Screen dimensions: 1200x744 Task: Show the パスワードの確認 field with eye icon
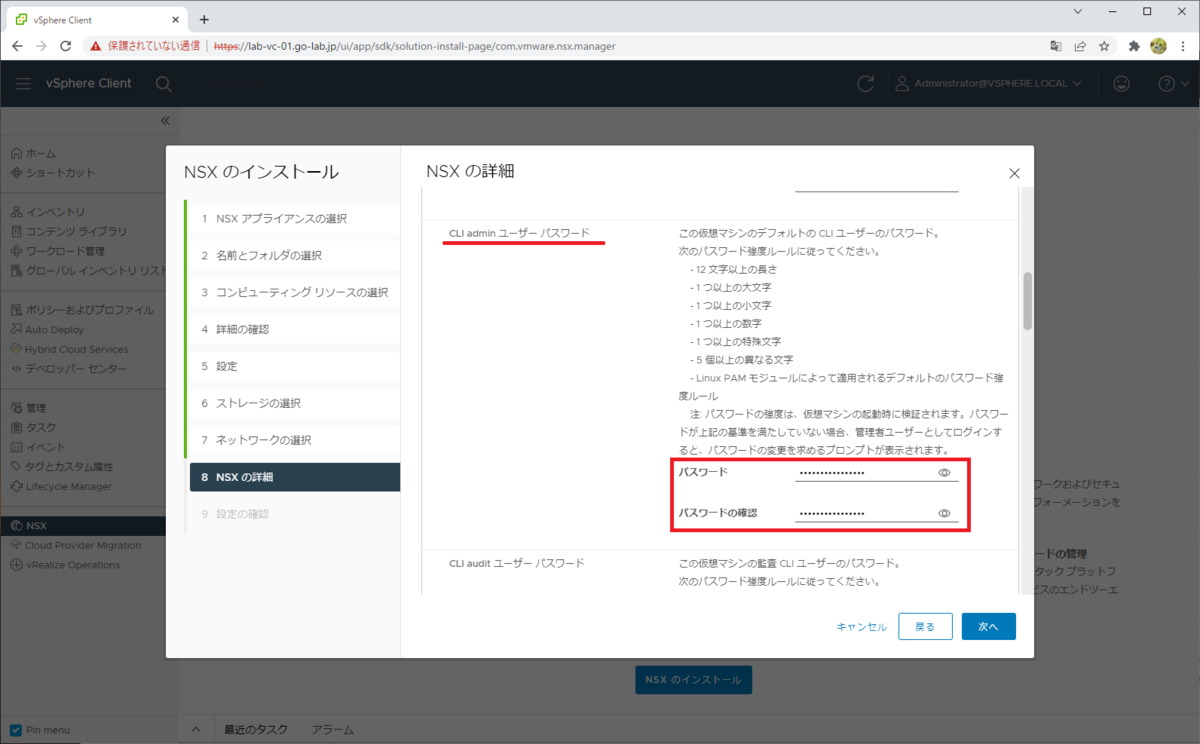click(x=945, y=513)
